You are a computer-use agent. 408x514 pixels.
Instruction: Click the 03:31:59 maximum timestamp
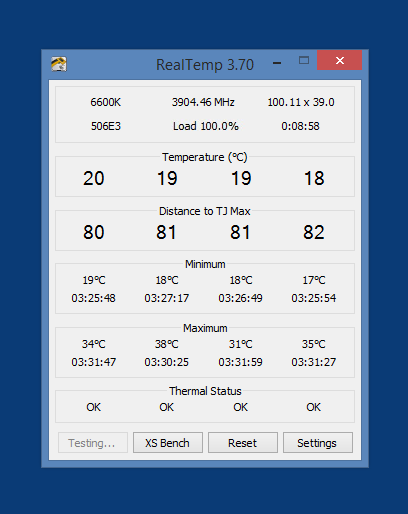[240, 362]
